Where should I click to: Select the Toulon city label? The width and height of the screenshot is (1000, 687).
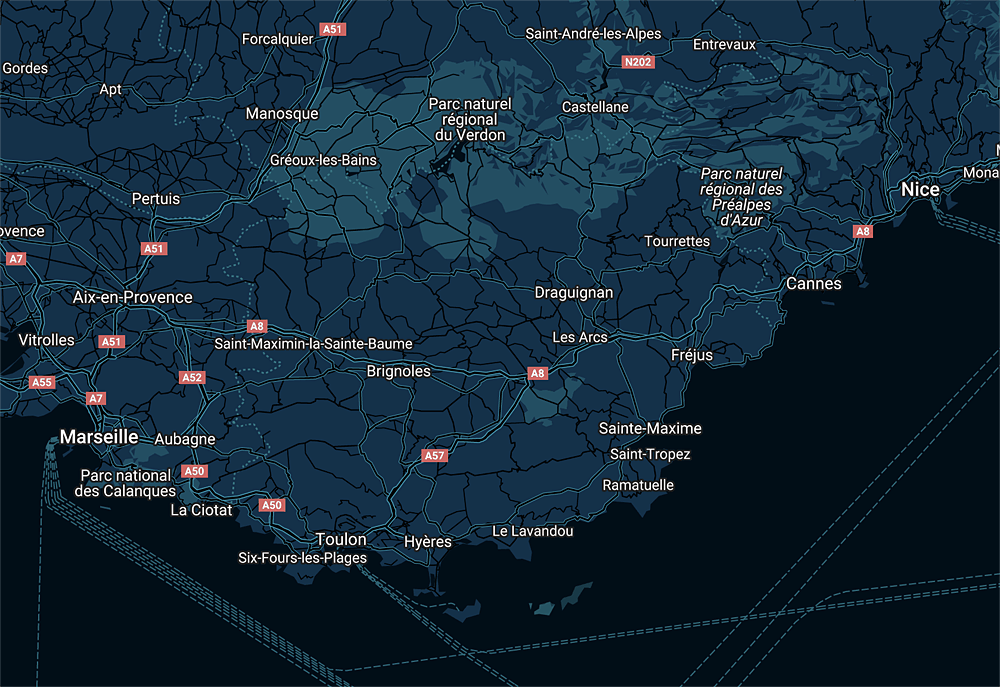click(341, 539)
